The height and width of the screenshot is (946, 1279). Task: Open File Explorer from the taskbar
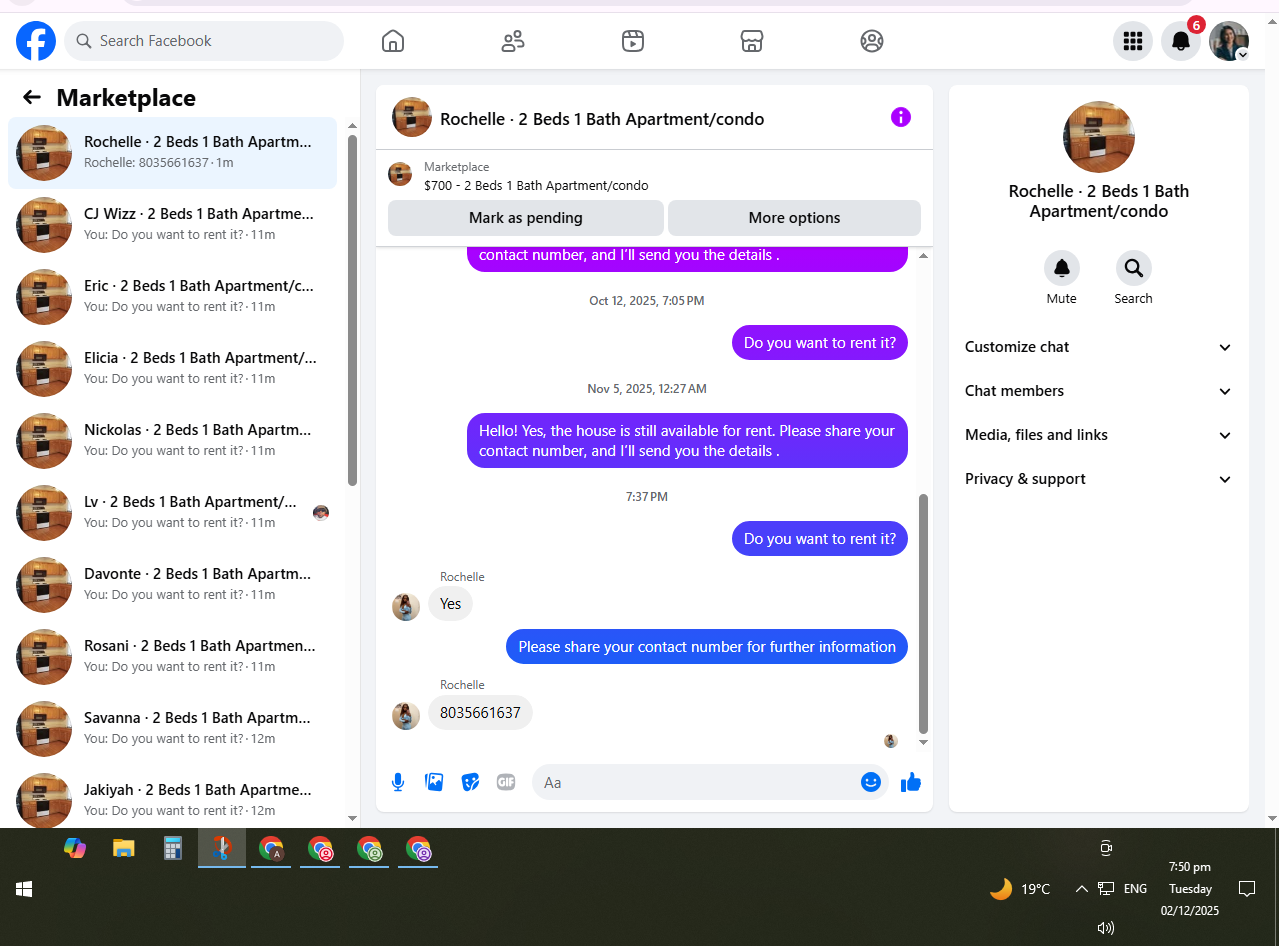[x=124, y=848]
